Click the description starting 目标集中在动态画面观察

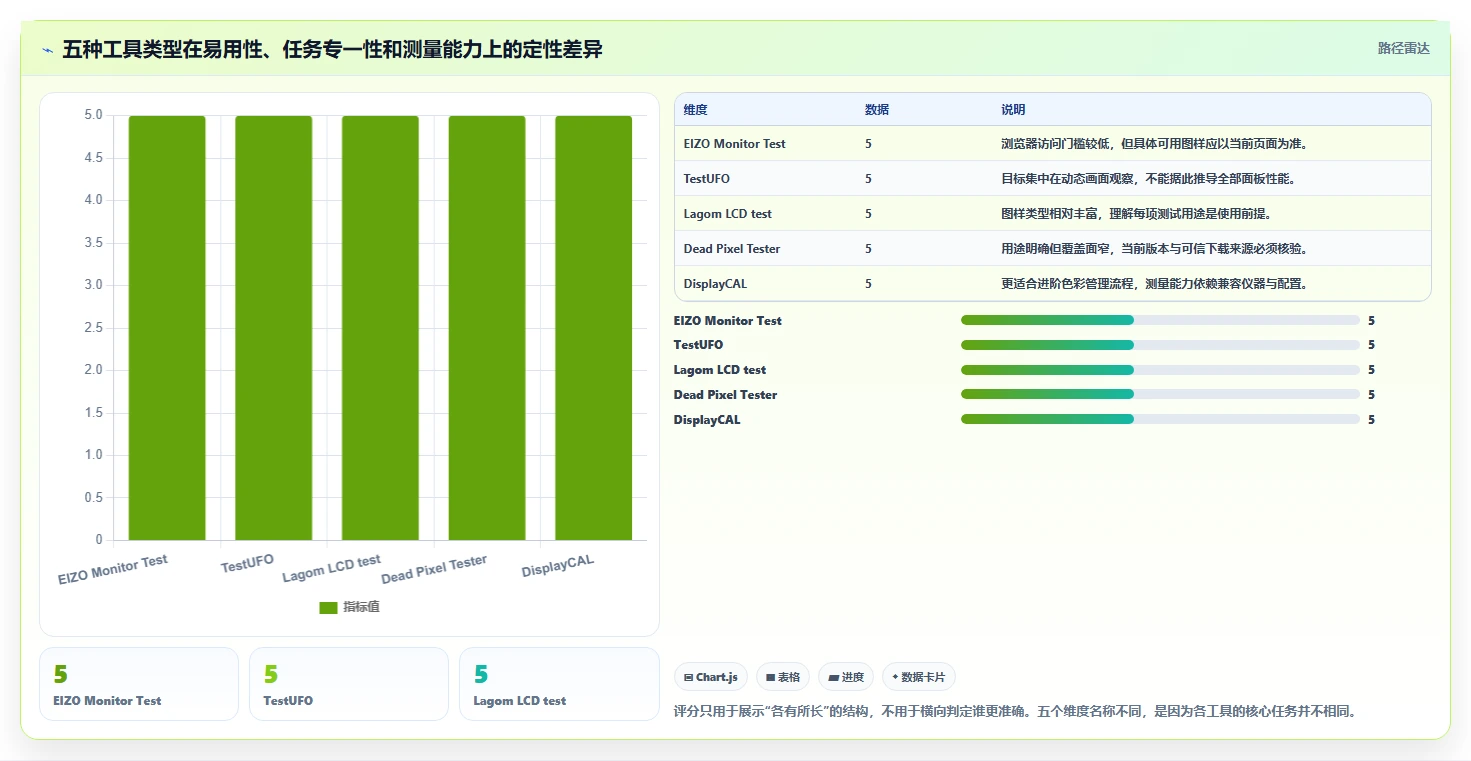pyautogui.click(x=1149, y=179)
